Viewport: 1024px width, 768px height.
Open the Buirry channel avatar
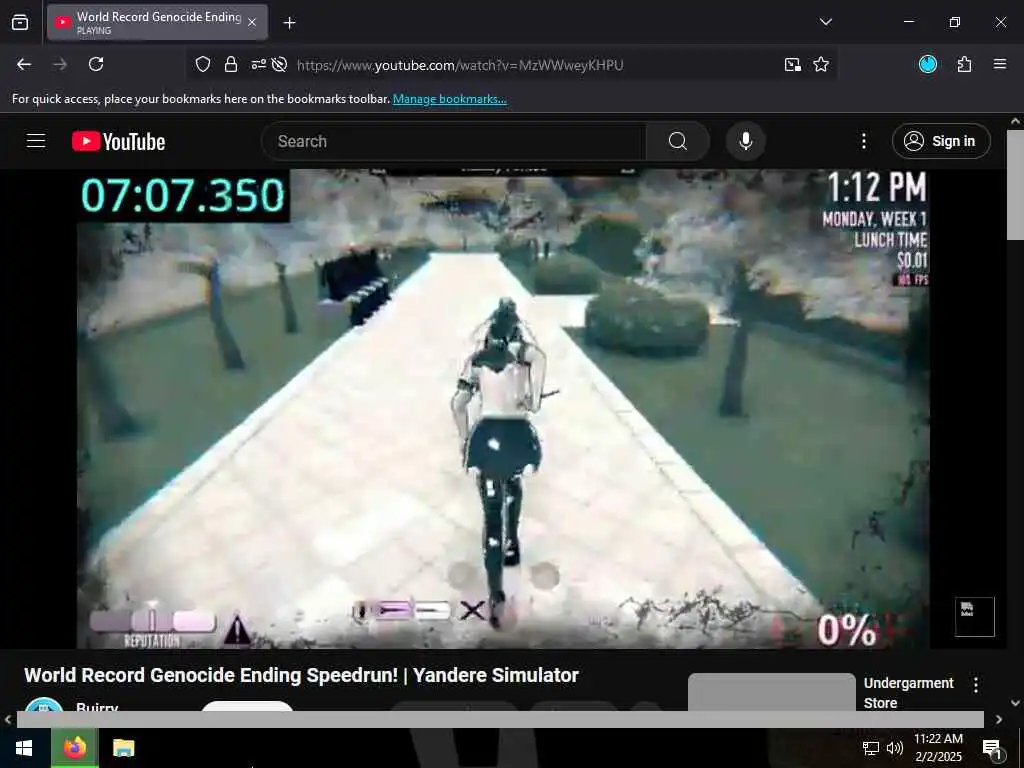[x=44, y=705]
